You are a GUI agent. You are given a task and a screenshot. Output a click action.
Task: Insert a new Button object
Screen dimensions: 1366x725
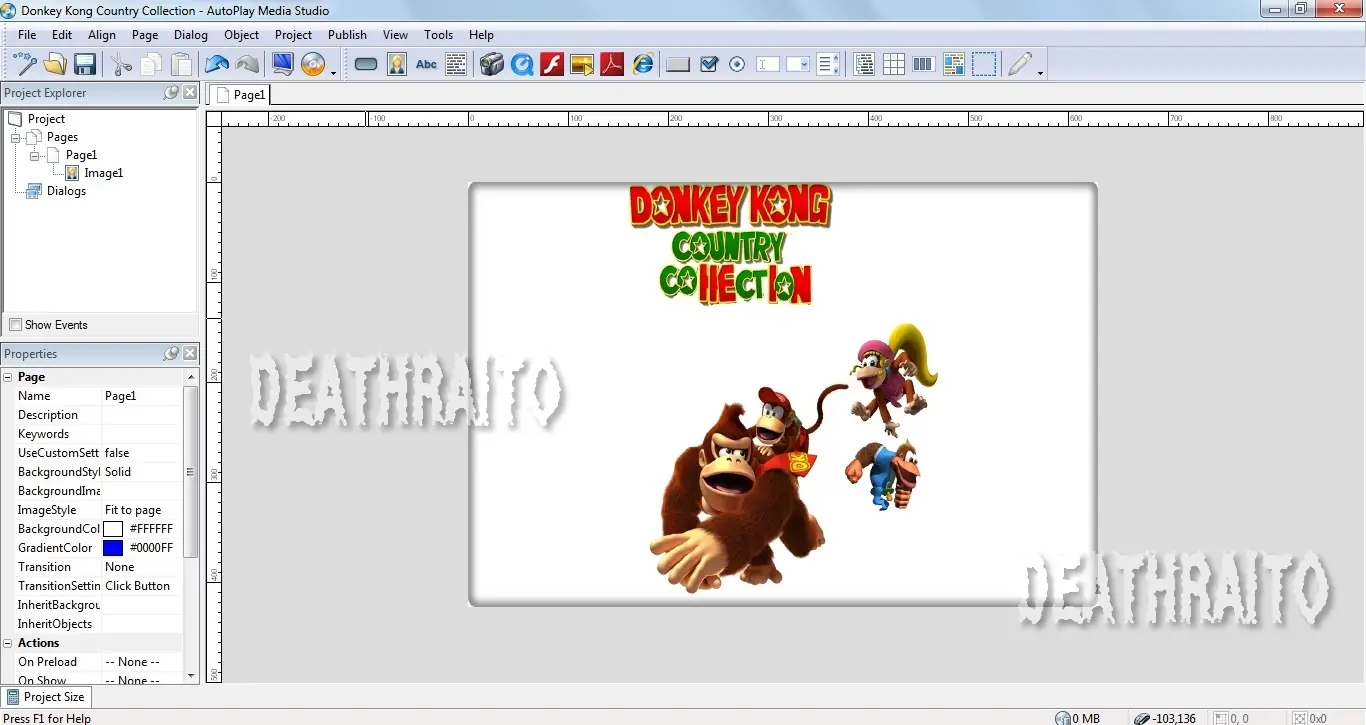click(x=366, y=65)
